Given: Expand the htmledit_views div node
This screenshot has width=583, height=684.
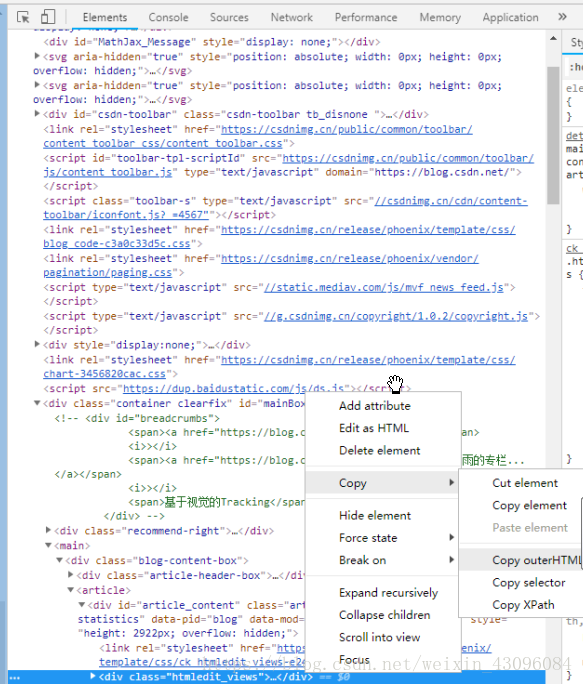Looking at the screenshot, I should pos(93,676).
